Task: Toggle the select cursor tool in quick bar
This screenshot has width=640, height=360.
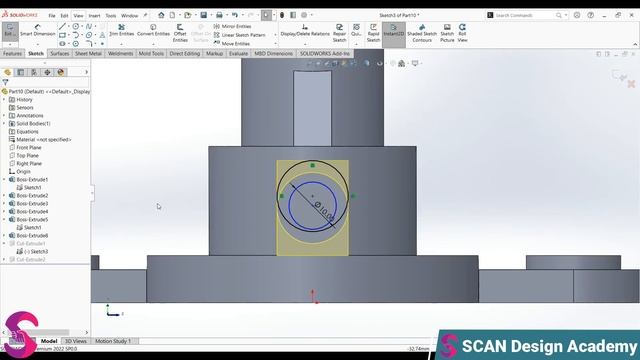Action: coord(266,15)
